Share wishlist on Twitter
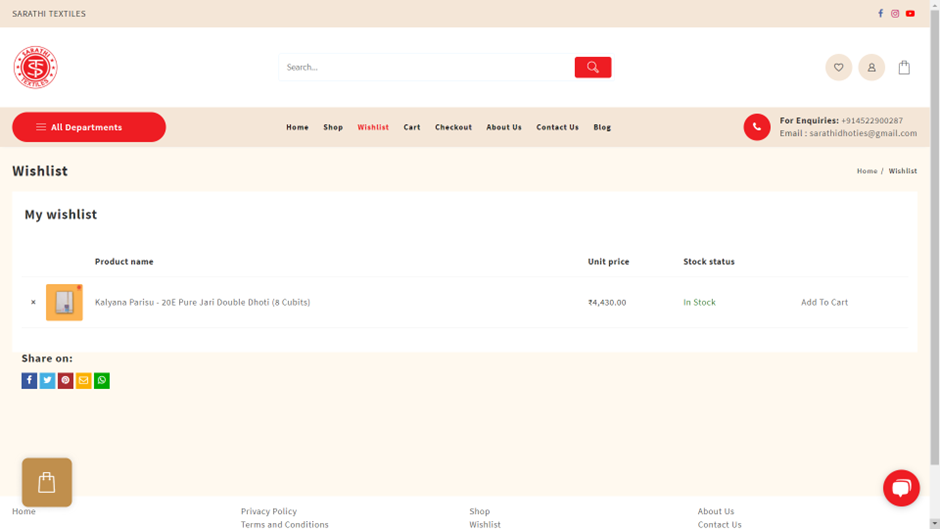940x529 pixels. [x=47, y=380]
